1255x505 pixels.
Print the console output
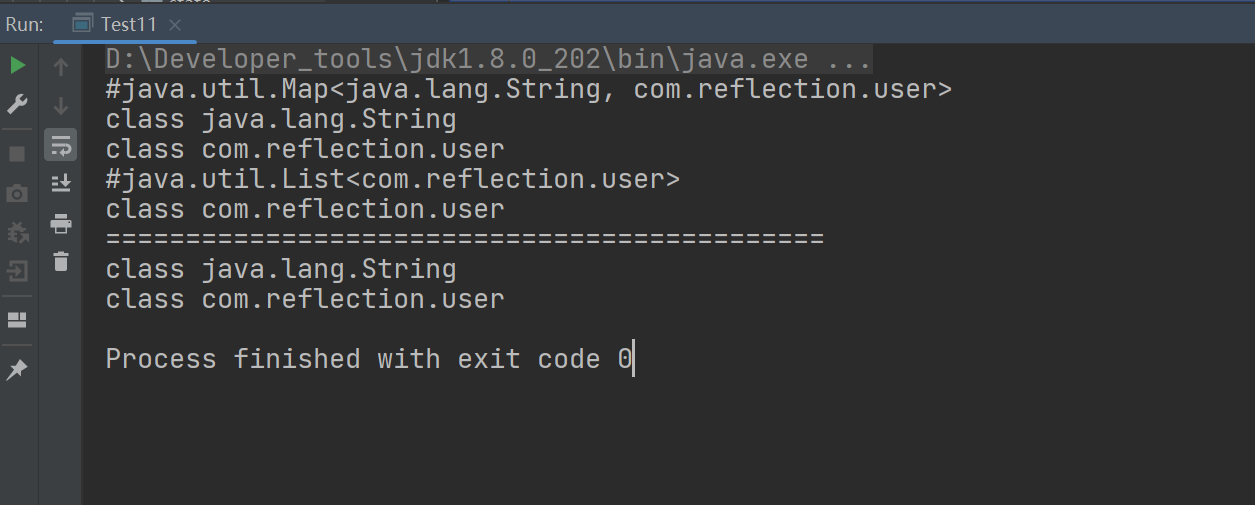(61, 222)
